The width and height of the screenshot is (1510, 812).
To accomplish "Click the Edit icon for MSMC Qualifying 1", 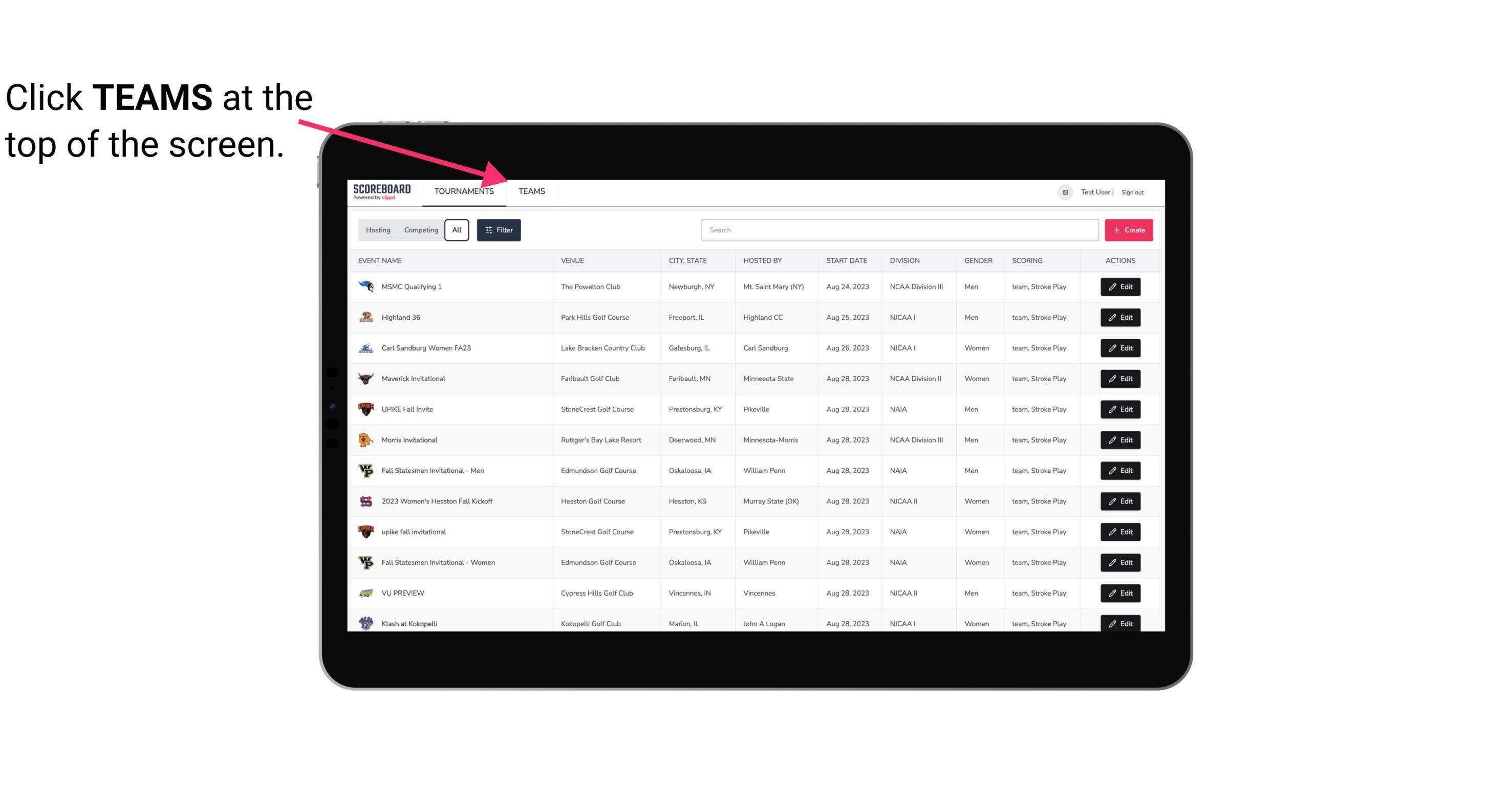I will [x=1120, y=287].
